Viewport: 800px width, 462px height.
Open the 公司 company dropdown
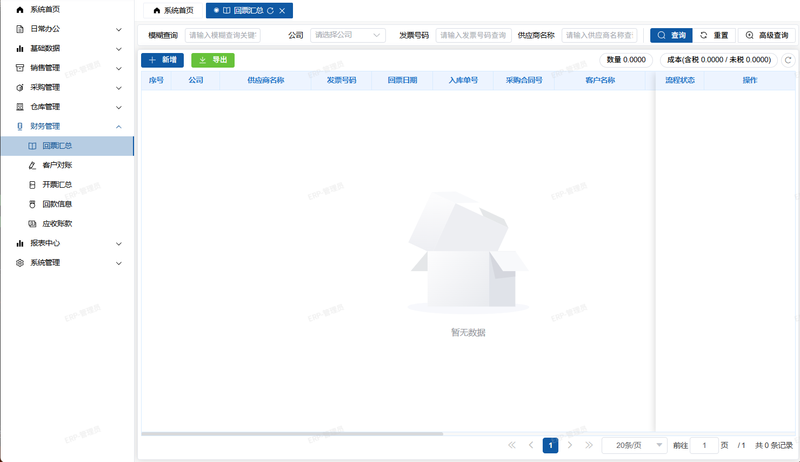(347, 35)
